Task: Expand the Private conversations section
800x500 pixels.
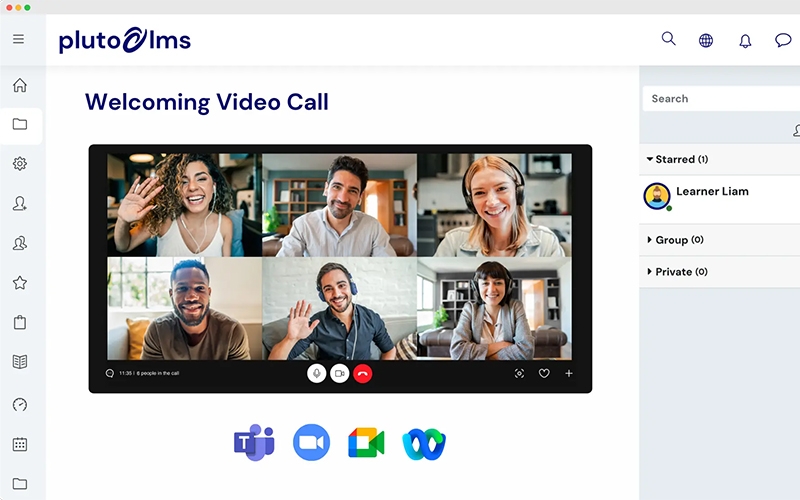Action: [x=719, y=272]
